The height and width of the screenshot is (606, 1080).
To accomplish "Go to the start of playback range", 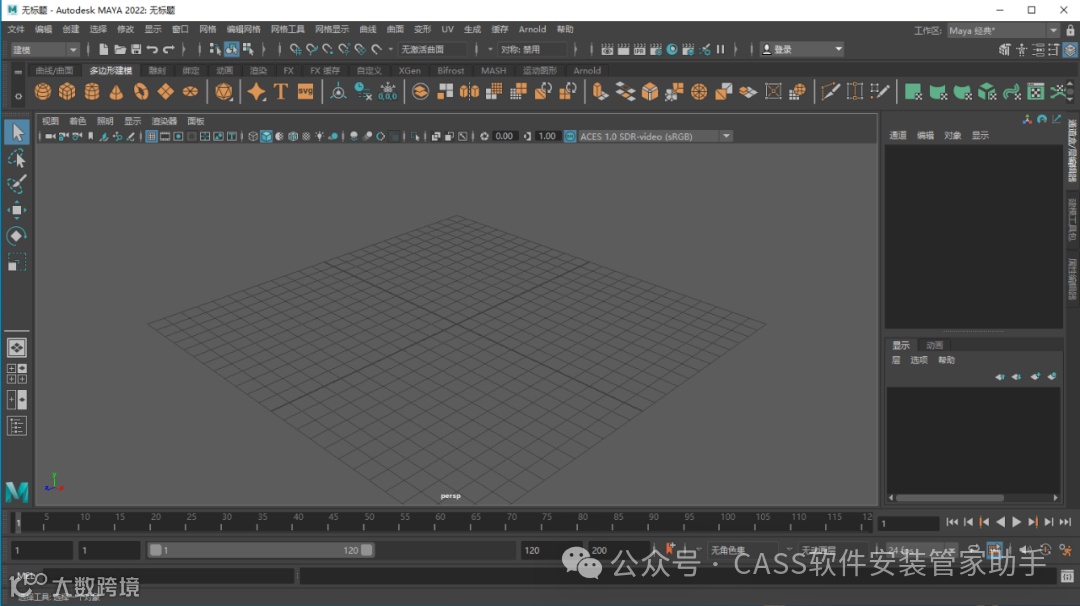I will point(952,523).
